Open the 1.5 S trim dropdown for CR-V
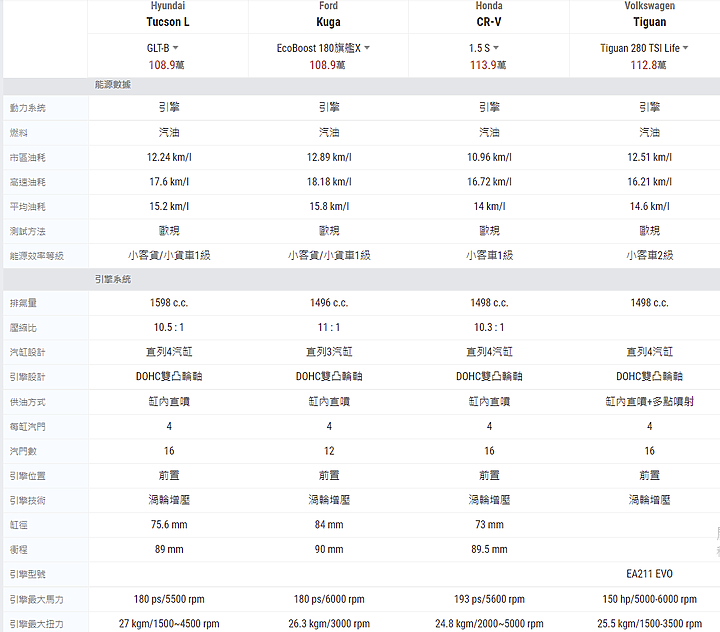 484,48
